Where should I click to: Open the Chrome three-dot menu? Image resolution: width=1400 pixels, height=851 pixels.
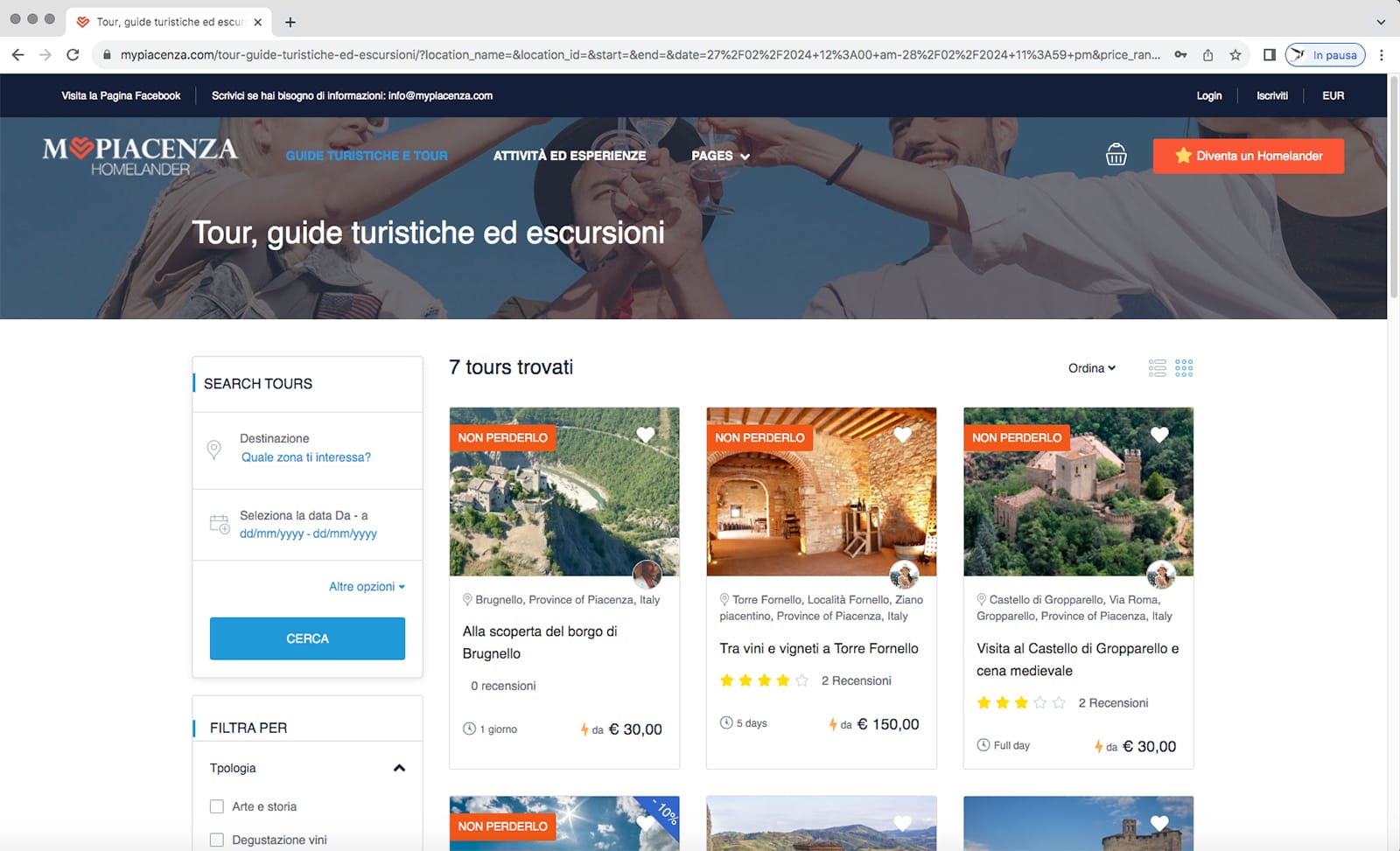click(1382, 54)
